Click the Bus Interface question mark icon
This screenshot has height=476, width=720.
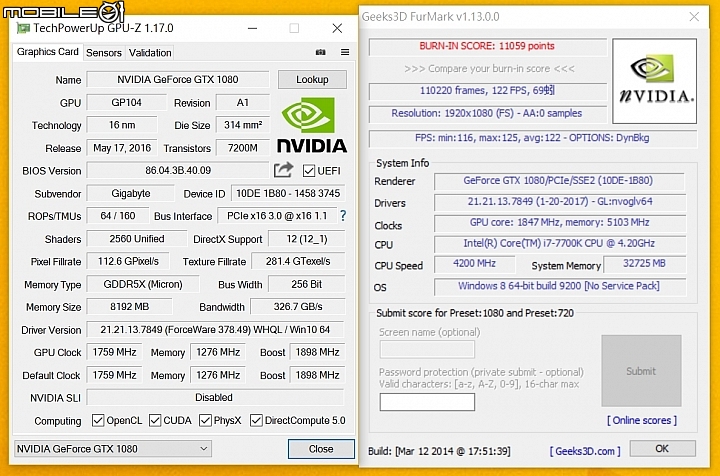pyautogui.click(x=343, y=216)
